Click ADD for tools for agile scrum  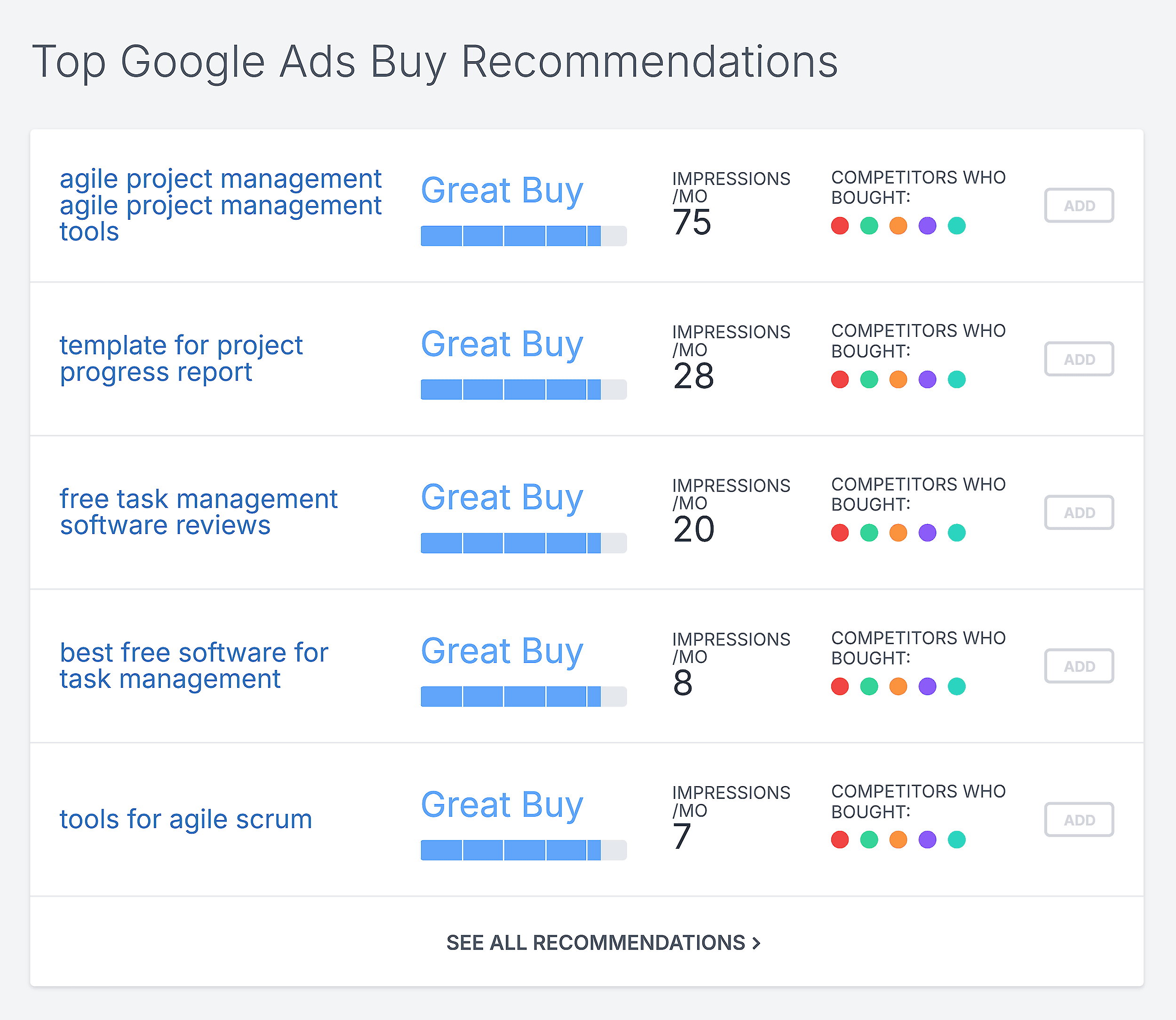pyautogui.click(x=1079, y=820)
